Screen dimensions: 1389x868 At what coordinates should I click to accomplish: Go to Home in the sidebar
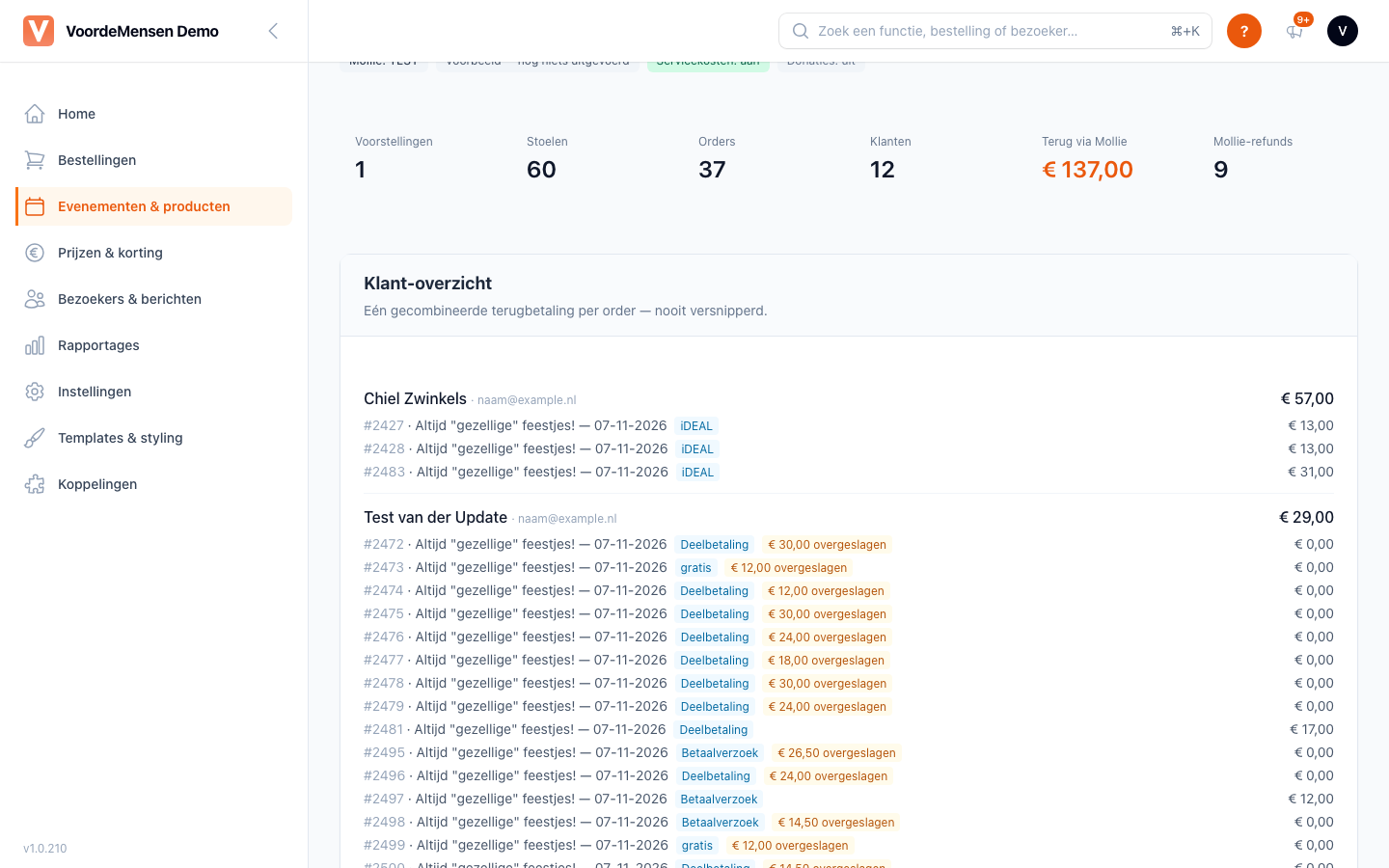[x=154, y=114]
